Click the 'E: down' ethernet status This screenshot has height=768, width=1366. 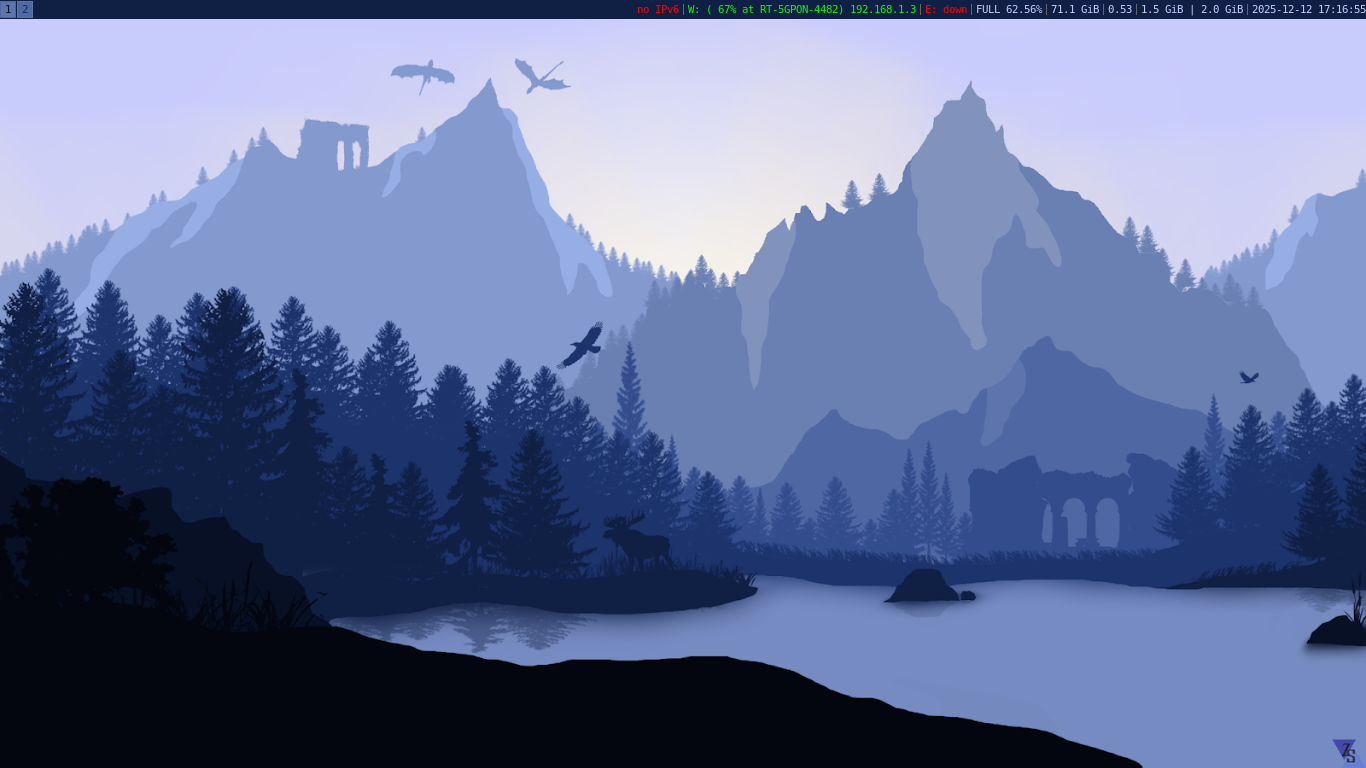[x=945, y=9]
